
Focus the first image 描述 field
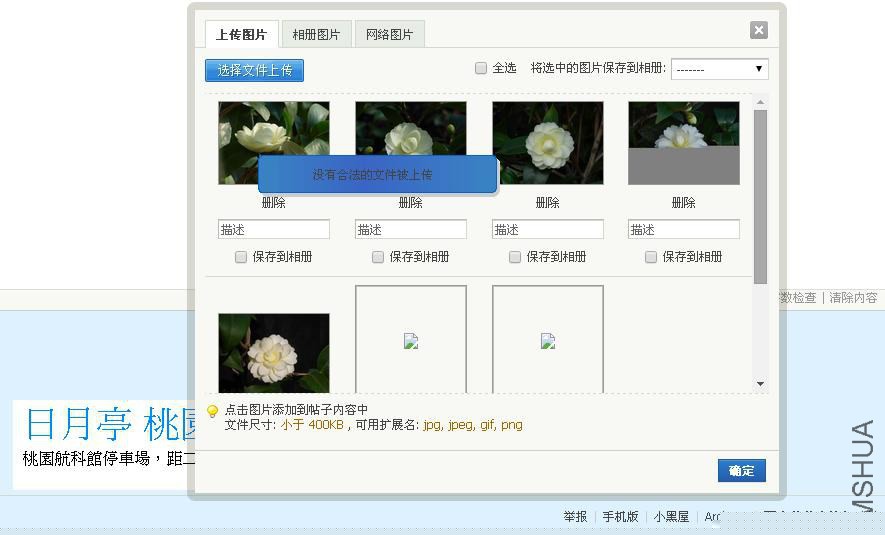click(274, 229)
